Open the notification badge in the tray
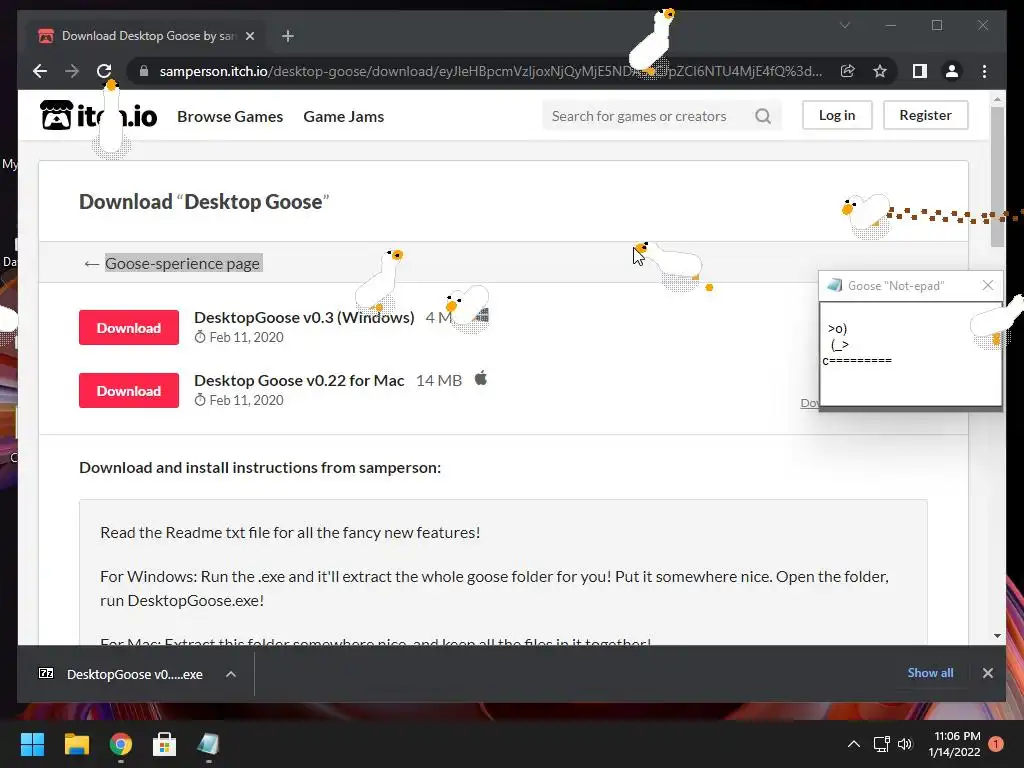This screenshot has width=1024, height=768. pyautogui.click(x=996, y=744)
